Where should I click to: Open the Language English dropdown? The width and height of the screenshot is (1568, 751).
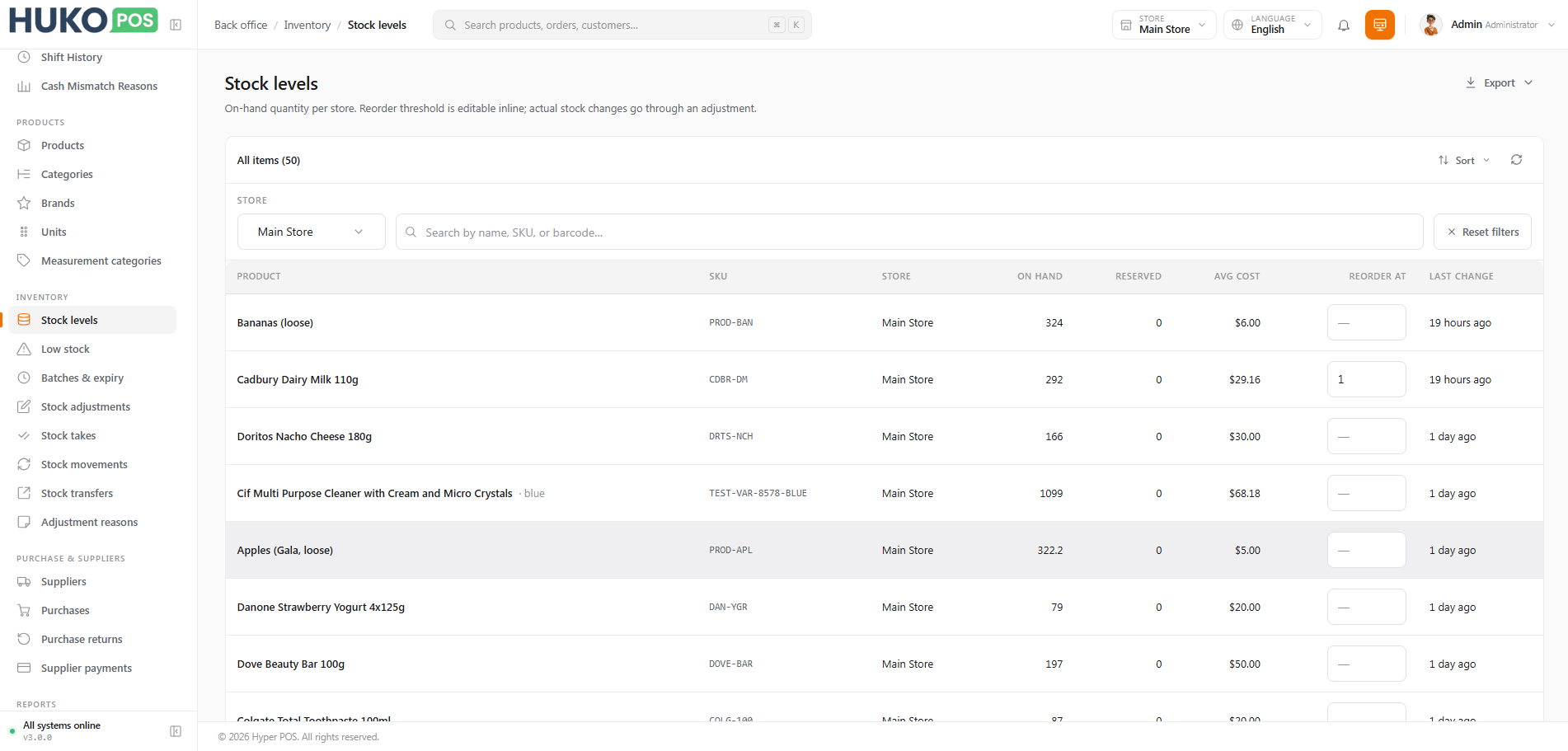(x=1273, y=25)
